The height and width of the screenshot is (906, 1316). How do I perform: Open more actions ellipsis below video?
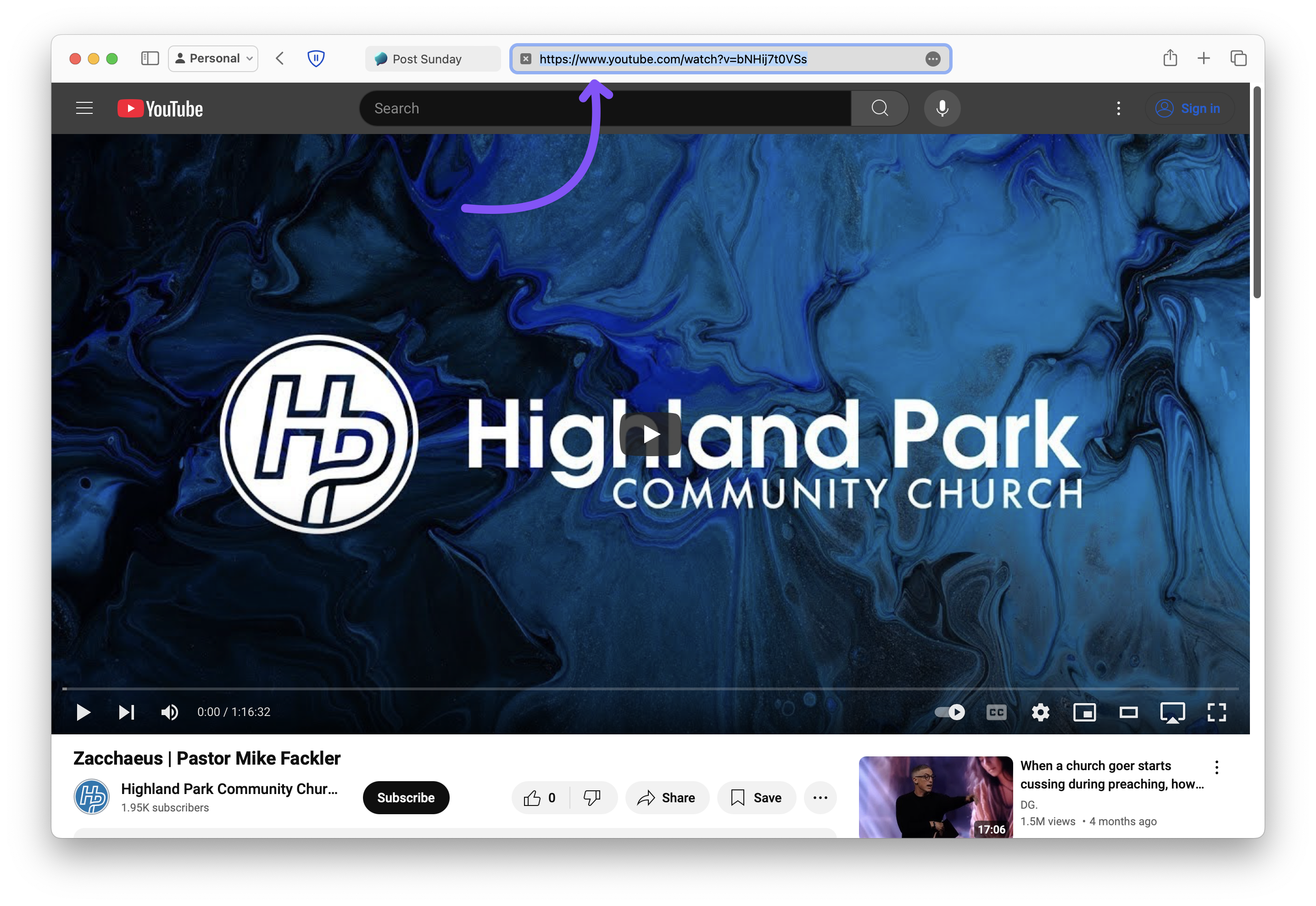[x=820, y=798]
